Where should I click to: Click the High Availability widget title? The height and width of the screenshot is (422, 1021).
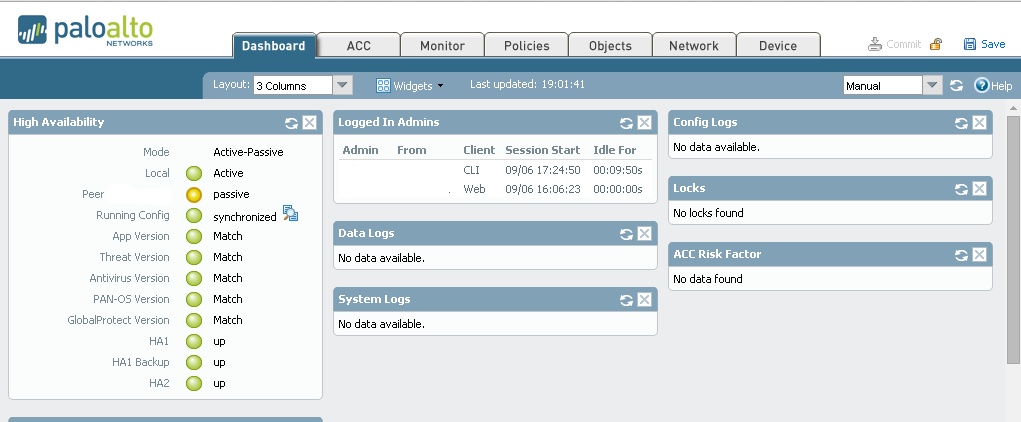(59, 122)
